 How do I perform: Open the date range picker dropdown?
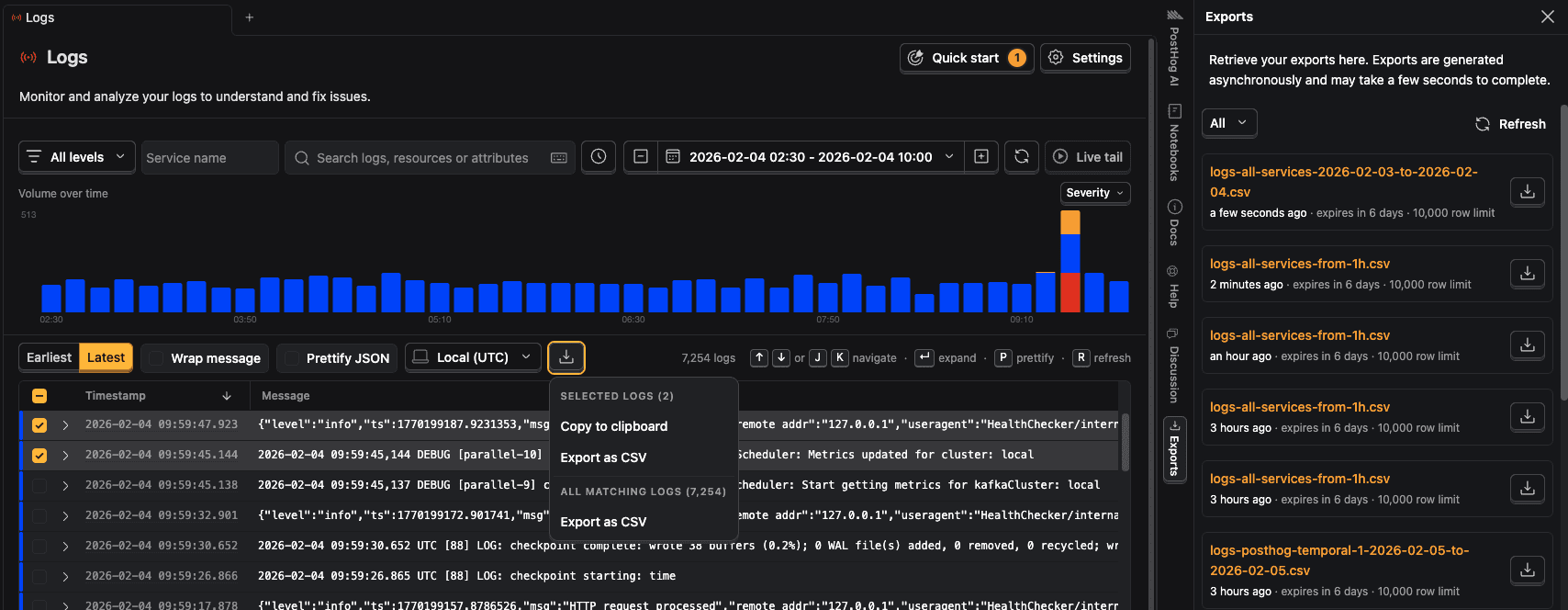(x=812, y=157)
